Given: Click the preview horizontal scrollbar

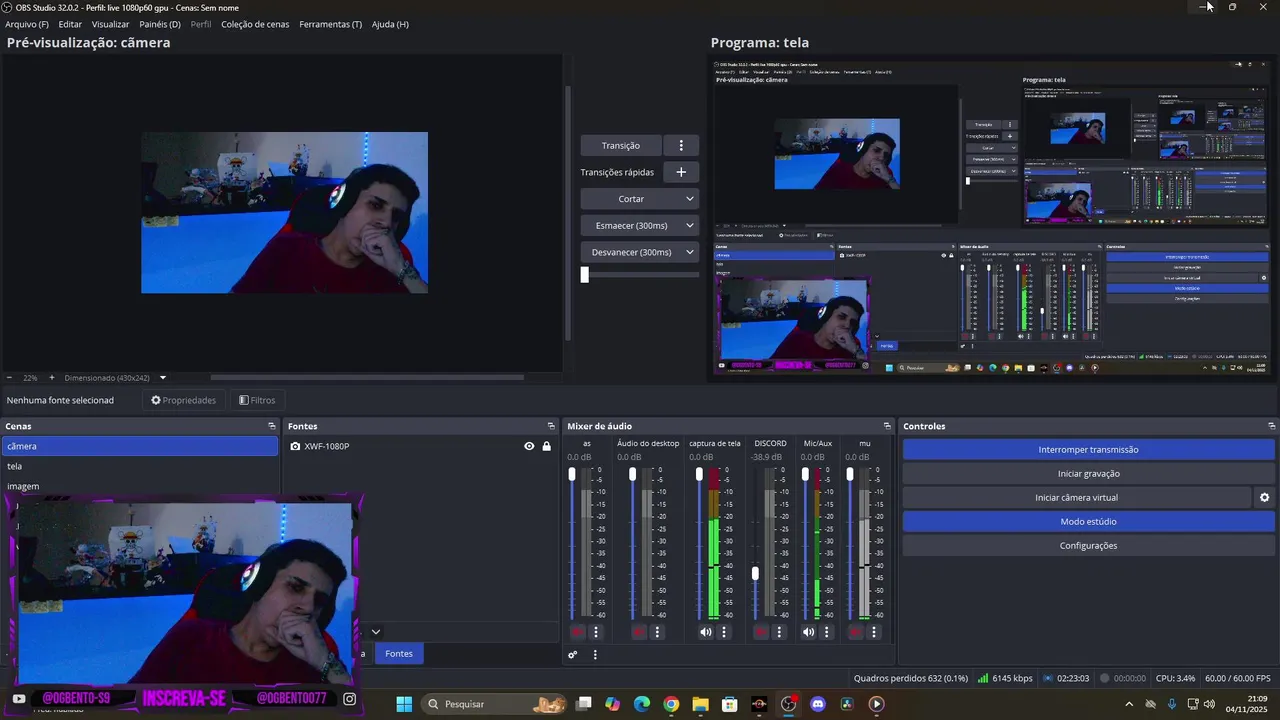Looking at the screenshot, I should (367, 377).
